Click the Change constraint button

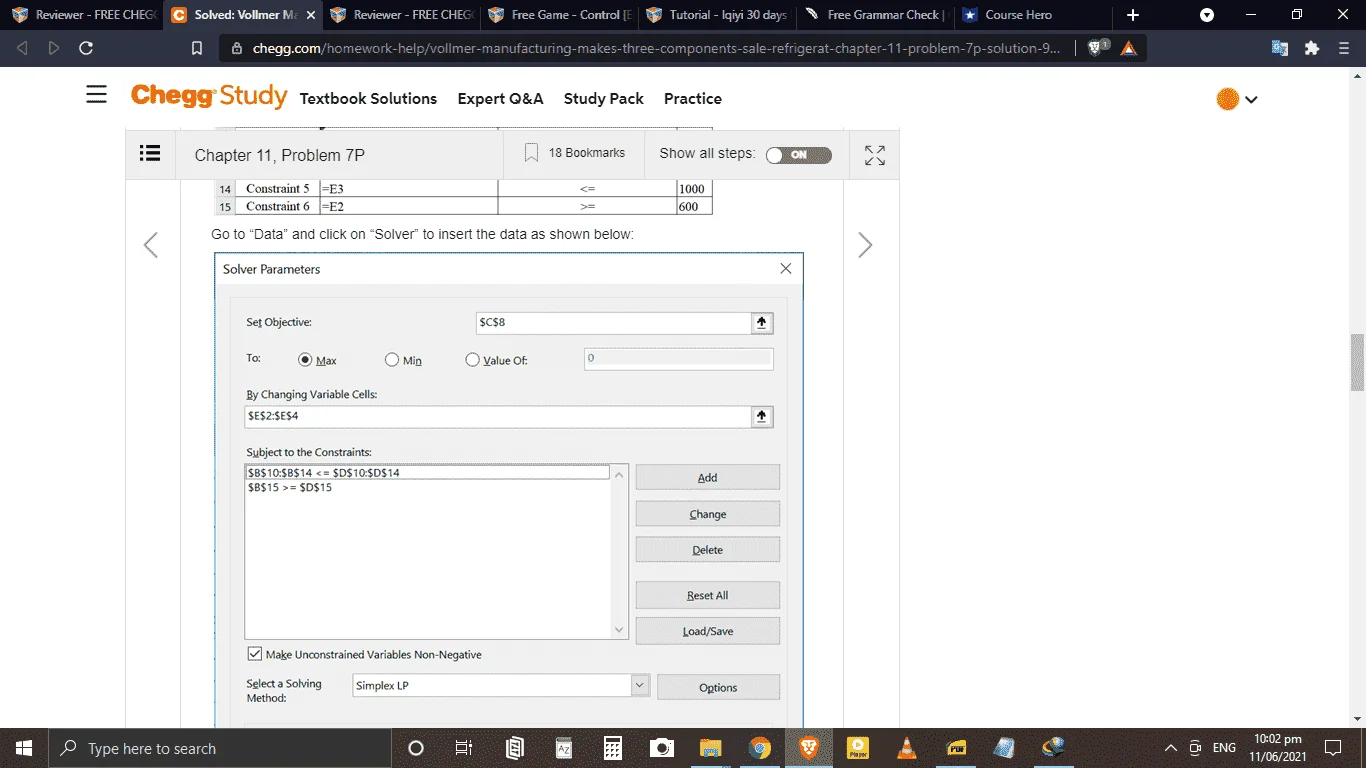pos(707,514)
